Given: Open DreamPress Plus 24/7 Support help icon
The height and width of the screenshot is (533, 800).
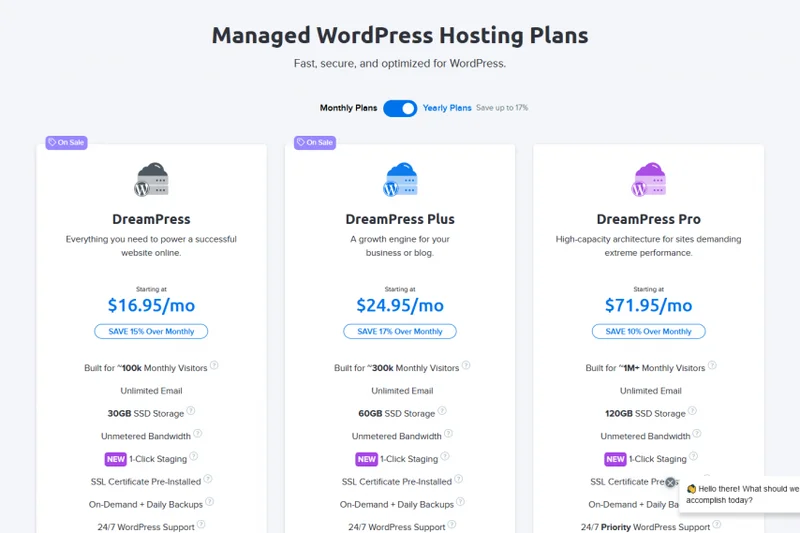Looking at the screenshot, I should [x=452, y=524].
